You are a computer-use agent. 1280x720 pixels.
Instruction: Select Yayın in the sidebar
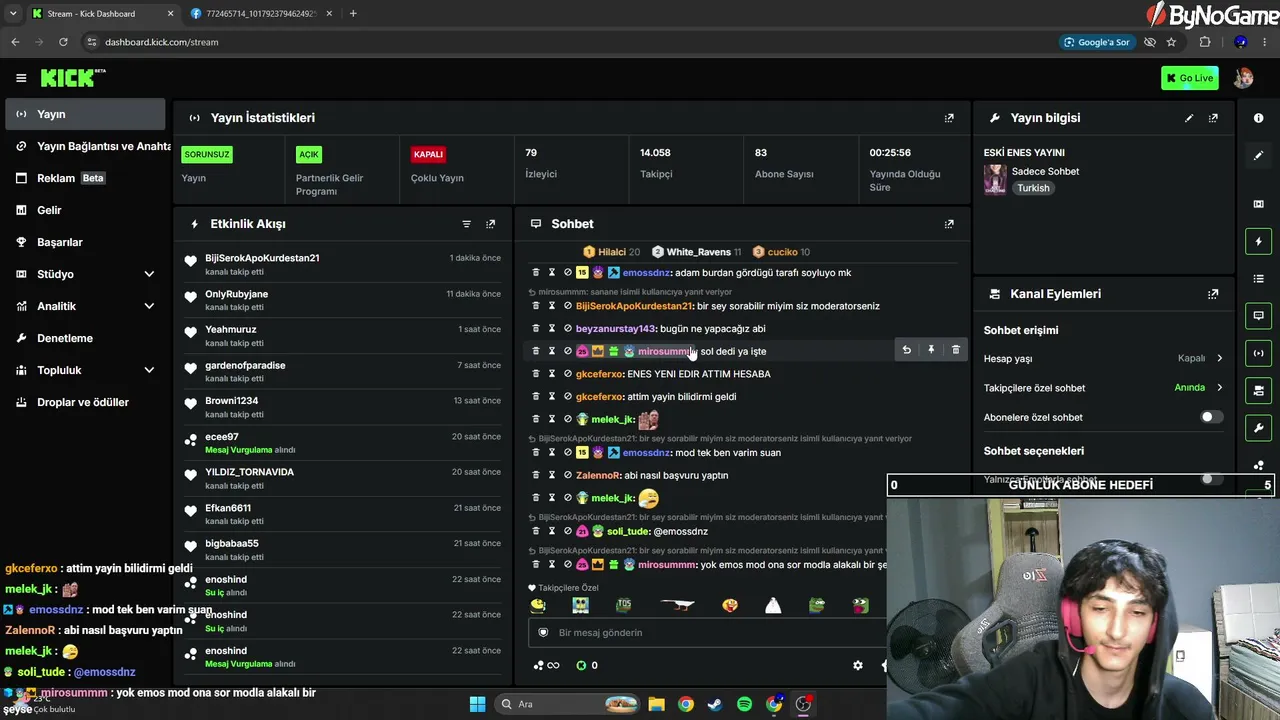(x=85, y=114)
